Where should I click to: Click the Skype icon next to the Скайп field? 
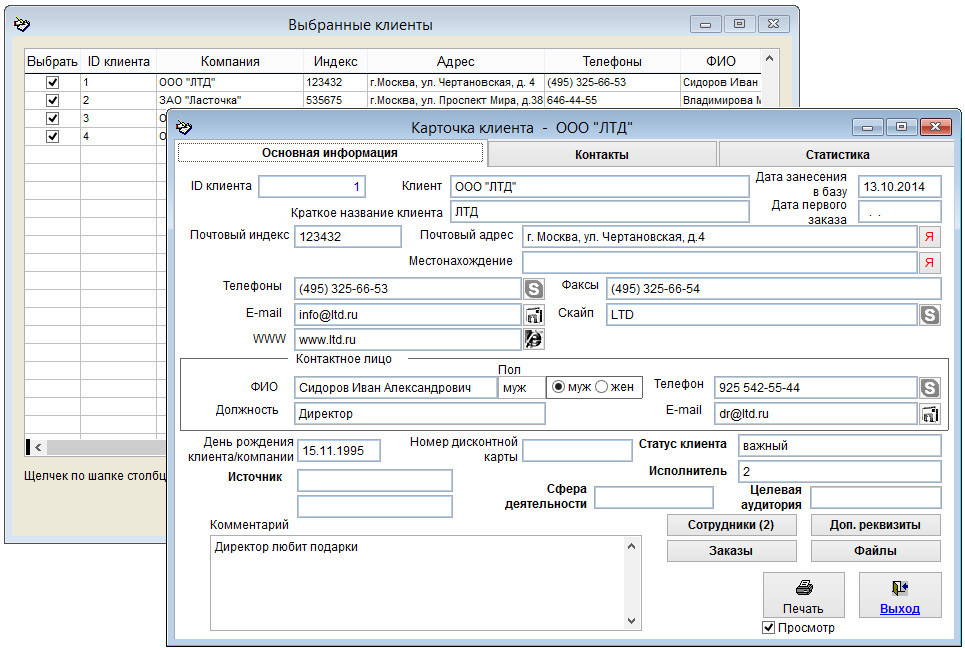[930, 315]
